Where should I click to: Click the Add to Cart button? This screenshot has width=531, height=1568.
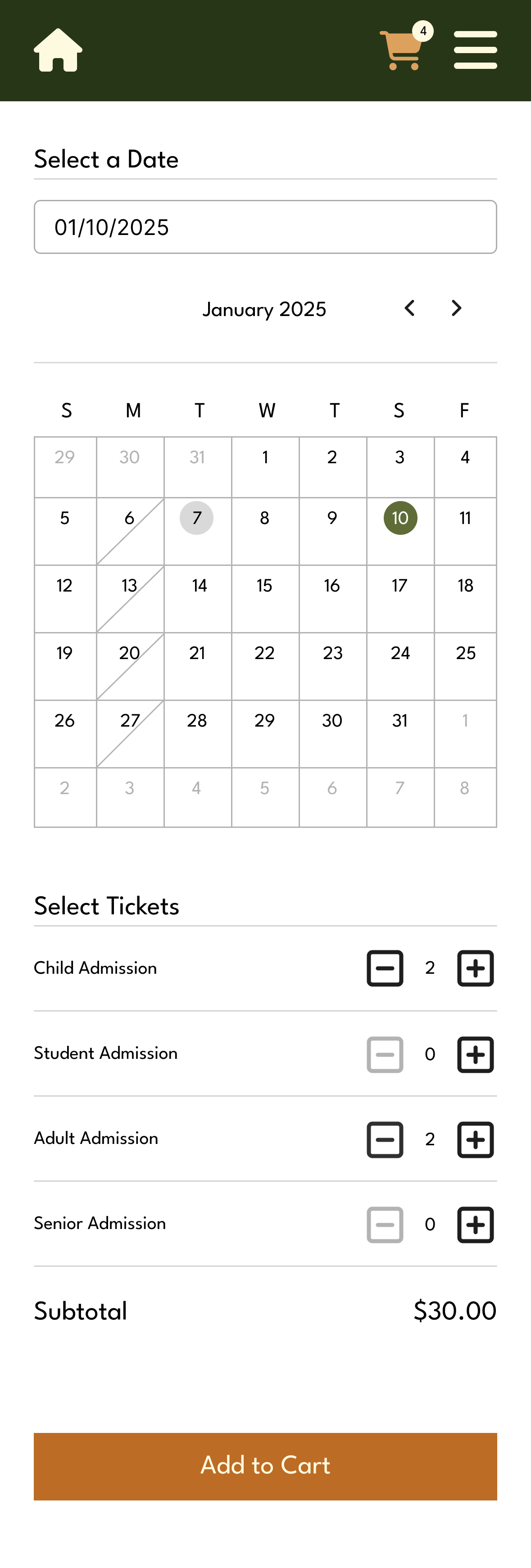[266, 1466]
